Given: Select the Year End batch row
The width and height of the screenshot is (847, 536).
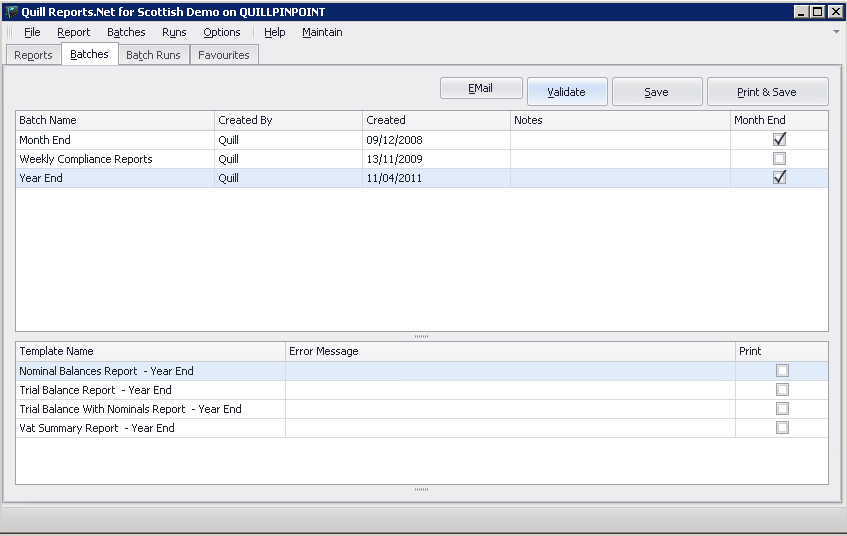Looking at the screenshot, I should pos(422,178).
